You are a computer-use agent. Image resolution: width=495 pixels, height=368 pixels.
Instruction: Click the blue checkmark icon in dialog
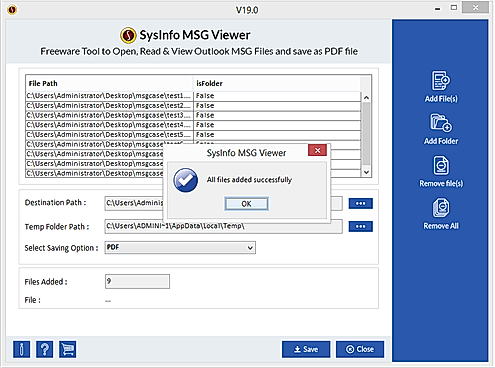pos(186,180)
